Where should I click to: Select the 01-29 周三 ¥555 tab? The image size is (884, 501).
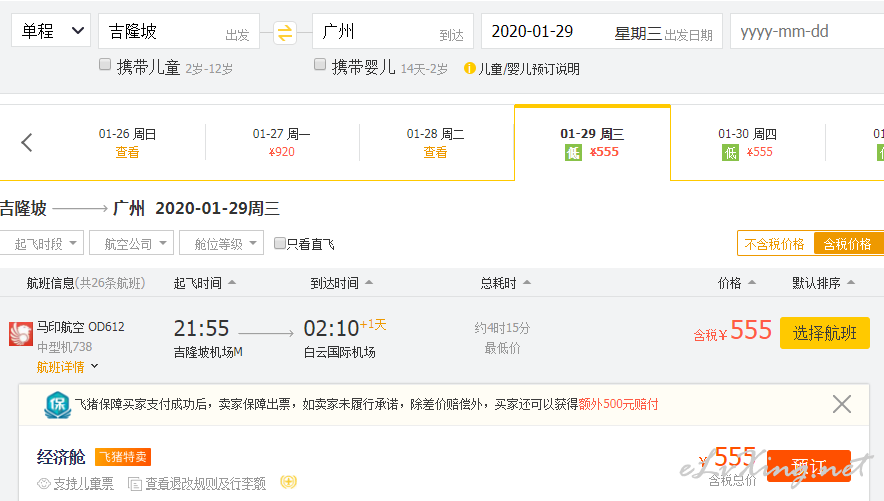coord(593,143)
